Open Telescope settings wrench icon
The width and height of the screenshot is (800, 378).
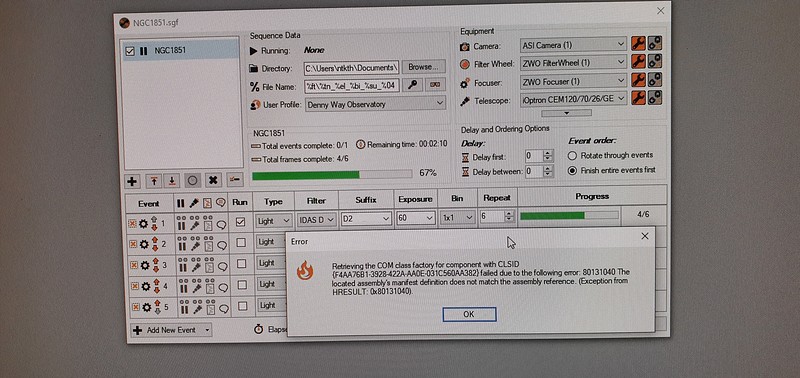click(638, 97)
